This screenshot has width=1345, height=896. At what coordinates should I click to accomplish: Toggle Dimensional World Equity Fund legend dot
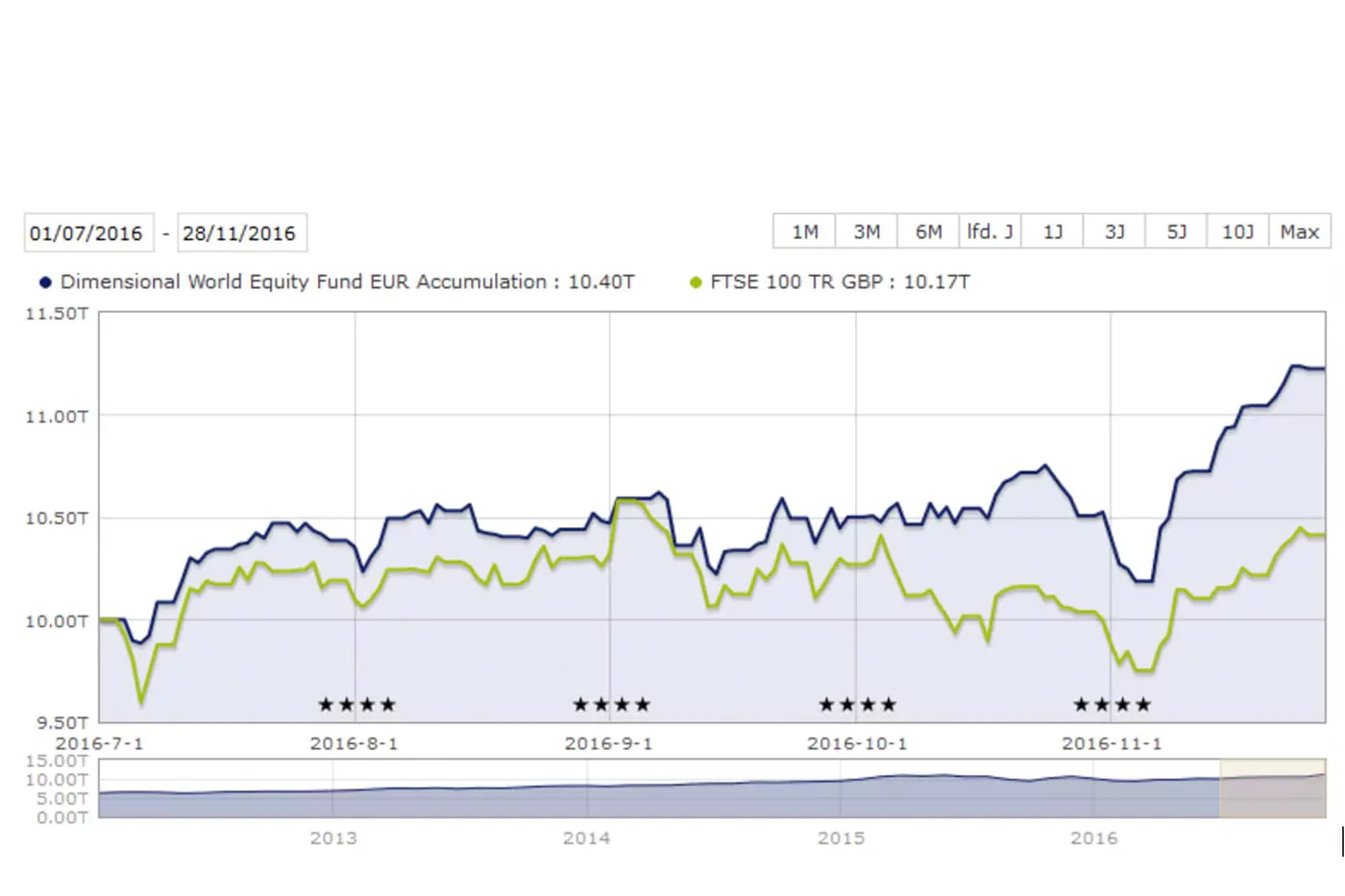pos(45,282)
